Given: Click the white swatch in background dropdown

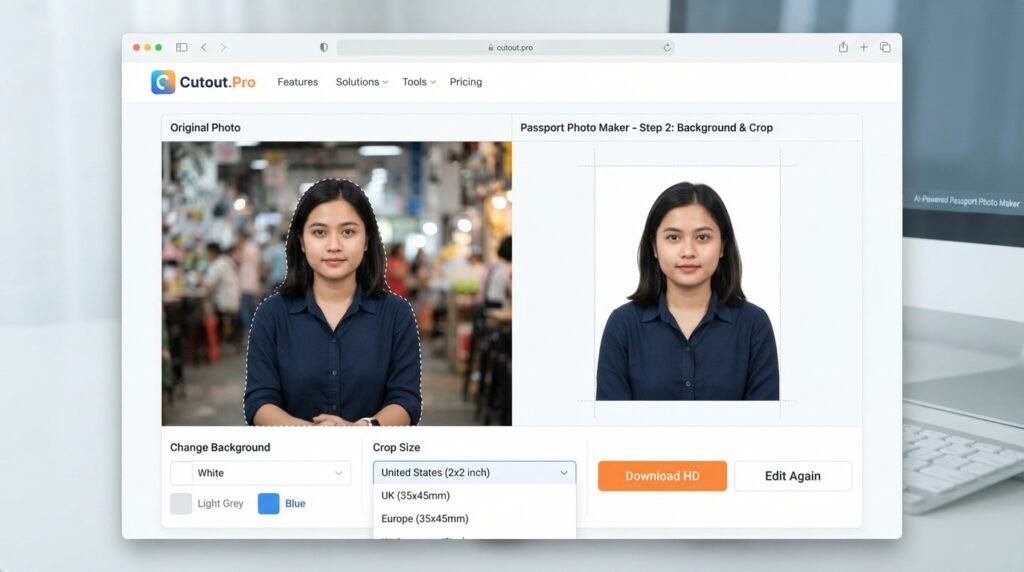Looking at the screenshot, I should (182, 473).
